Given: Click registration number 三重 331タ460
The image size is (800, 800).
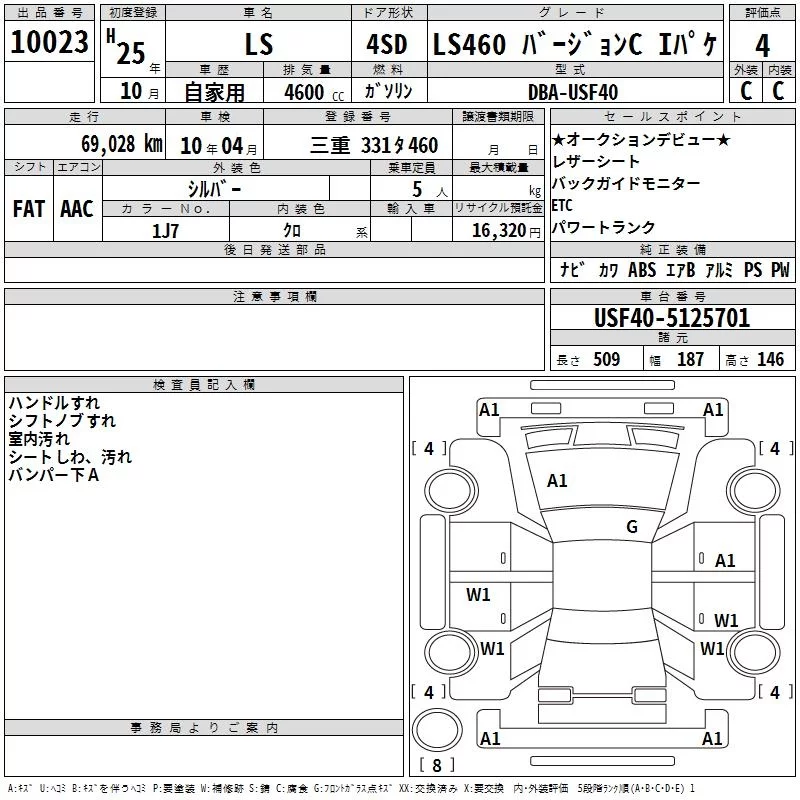Looking at the screenshot, I should point(374,145).
